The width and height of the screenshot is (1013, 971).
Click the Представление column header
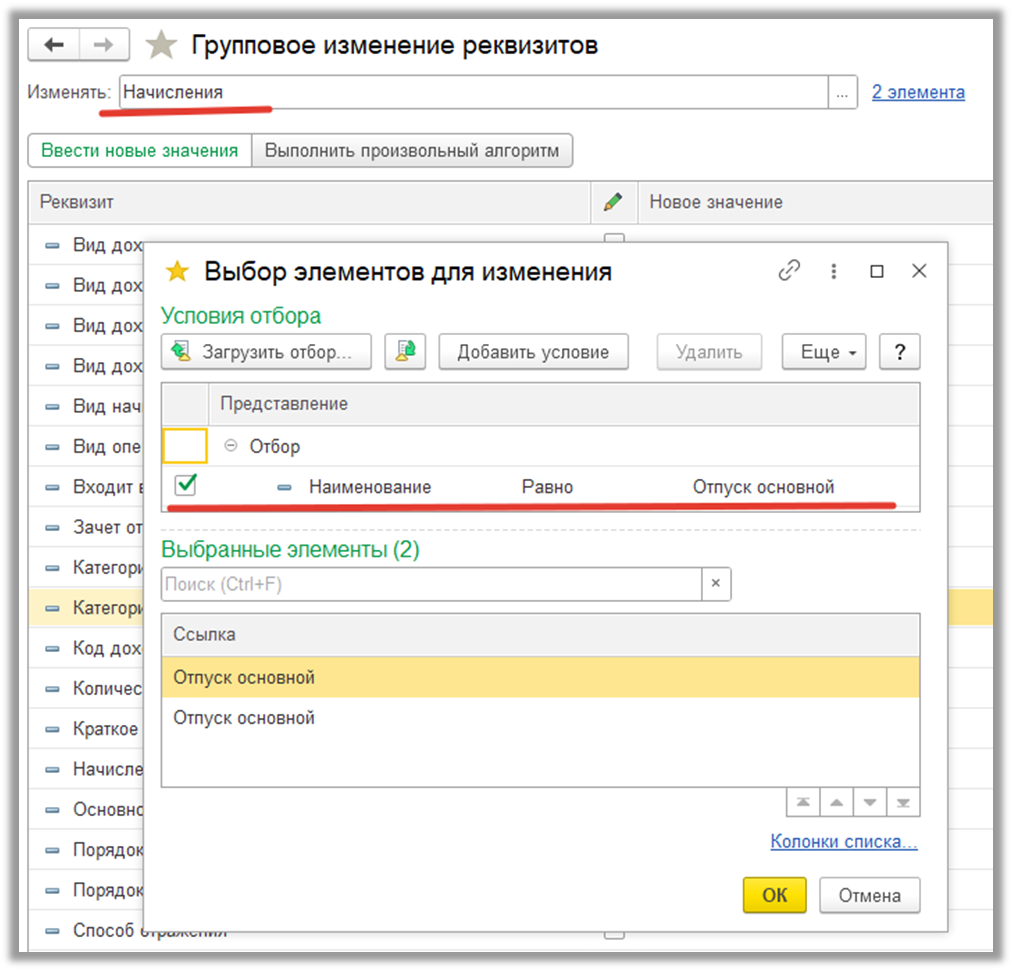563,404
